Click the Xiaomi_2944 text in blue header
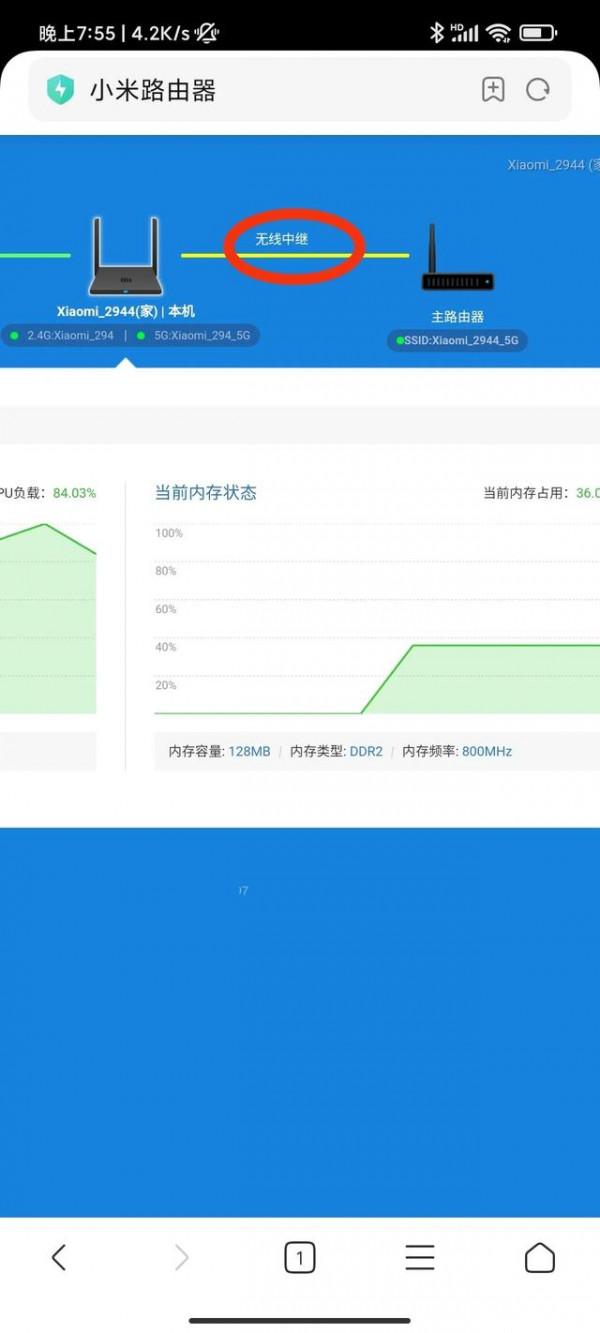This screenshot has width=600, height=1333. click(x=553, y=164)
